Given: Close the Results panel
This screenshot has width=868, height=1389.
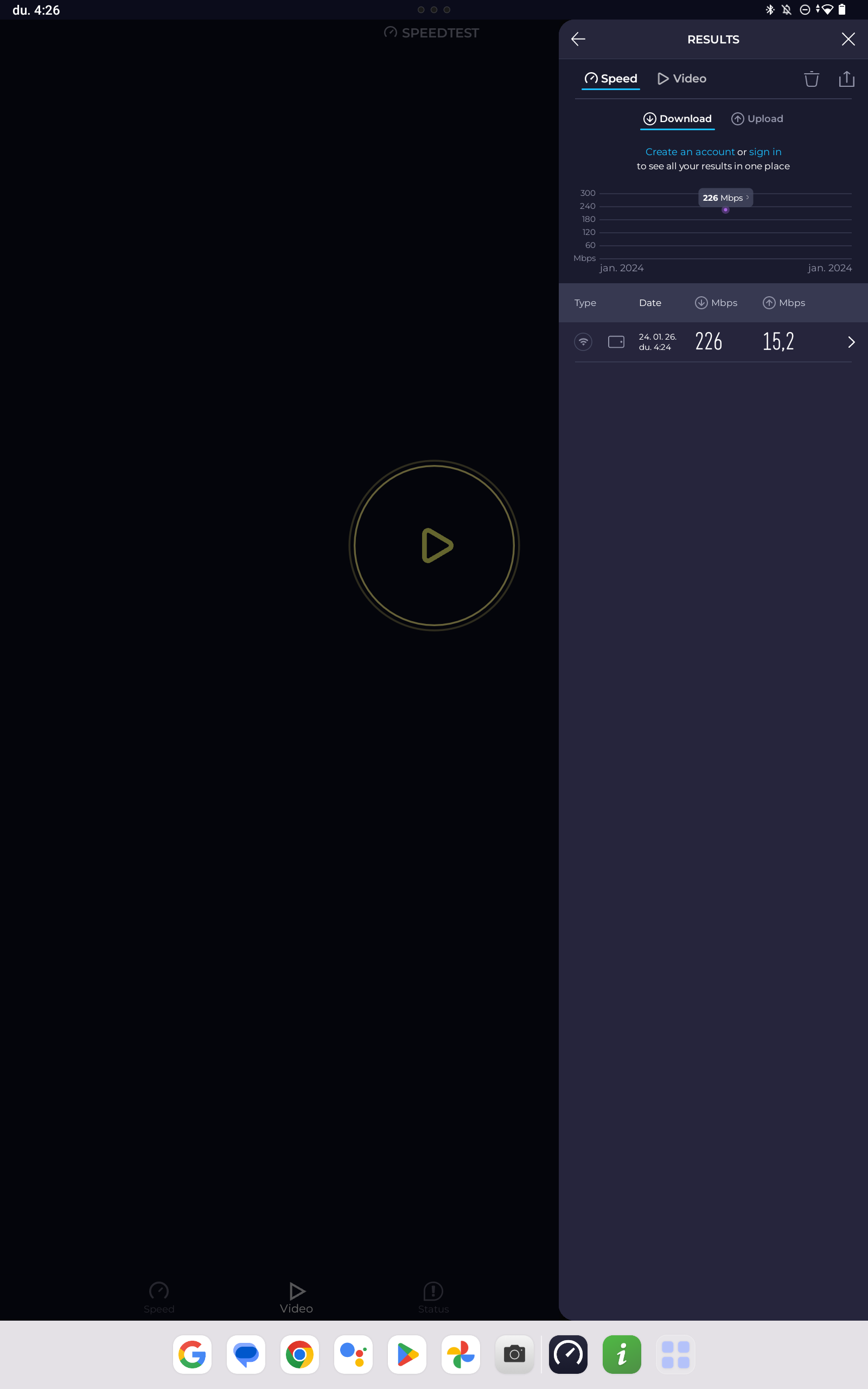Looking at the screenshot, I should pyautogui.click(x=848, y=39).
